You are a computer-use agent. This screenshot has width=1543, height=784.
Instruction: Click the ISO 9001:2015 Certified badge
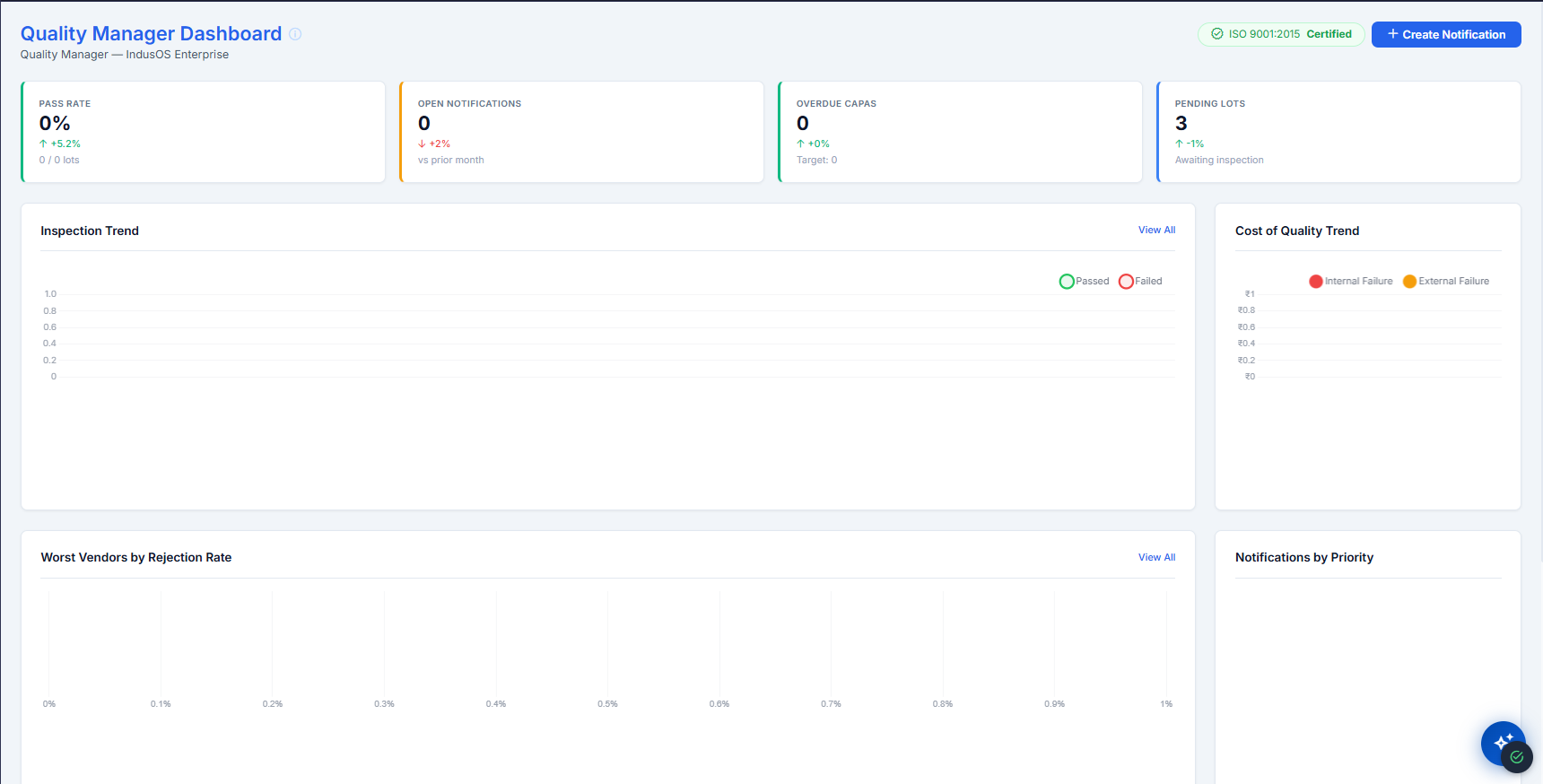tap(1281, 34)
